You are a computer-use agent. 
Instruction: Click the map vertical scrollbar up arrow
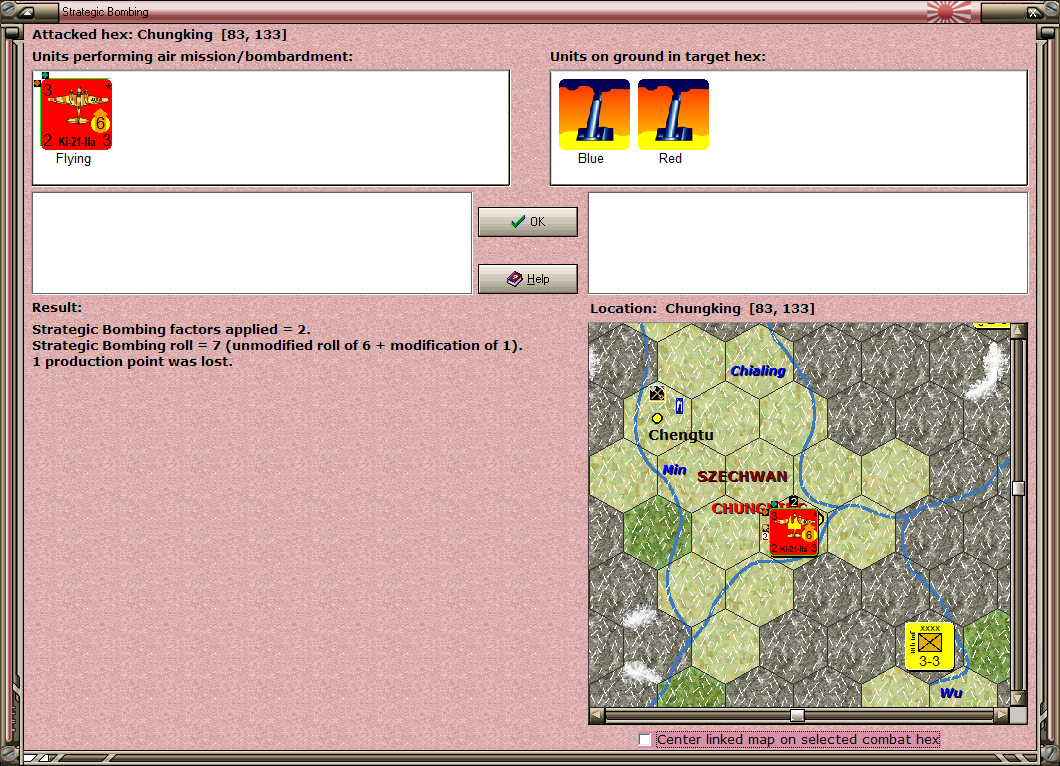coord(1018,331)
